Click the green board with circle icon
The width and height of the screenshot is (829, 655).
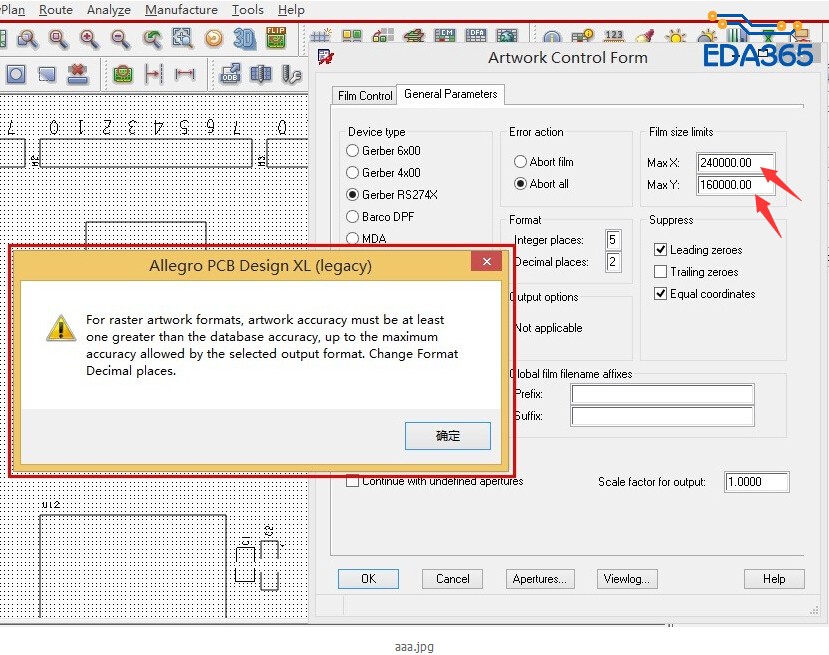click(x=123, y=74)
